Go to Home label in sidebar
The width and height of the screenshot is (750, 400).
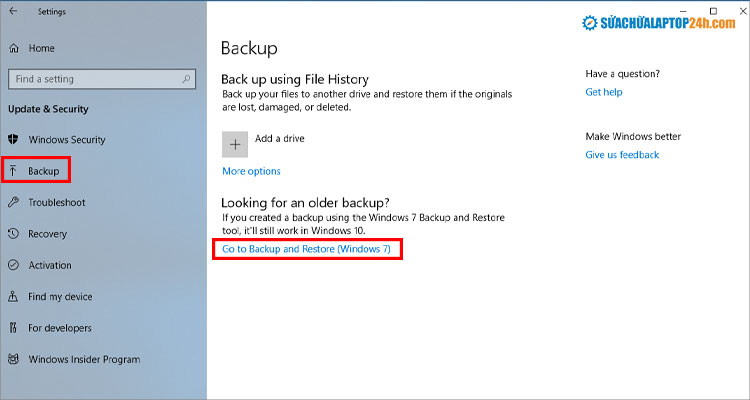click(x=41, y=48)
